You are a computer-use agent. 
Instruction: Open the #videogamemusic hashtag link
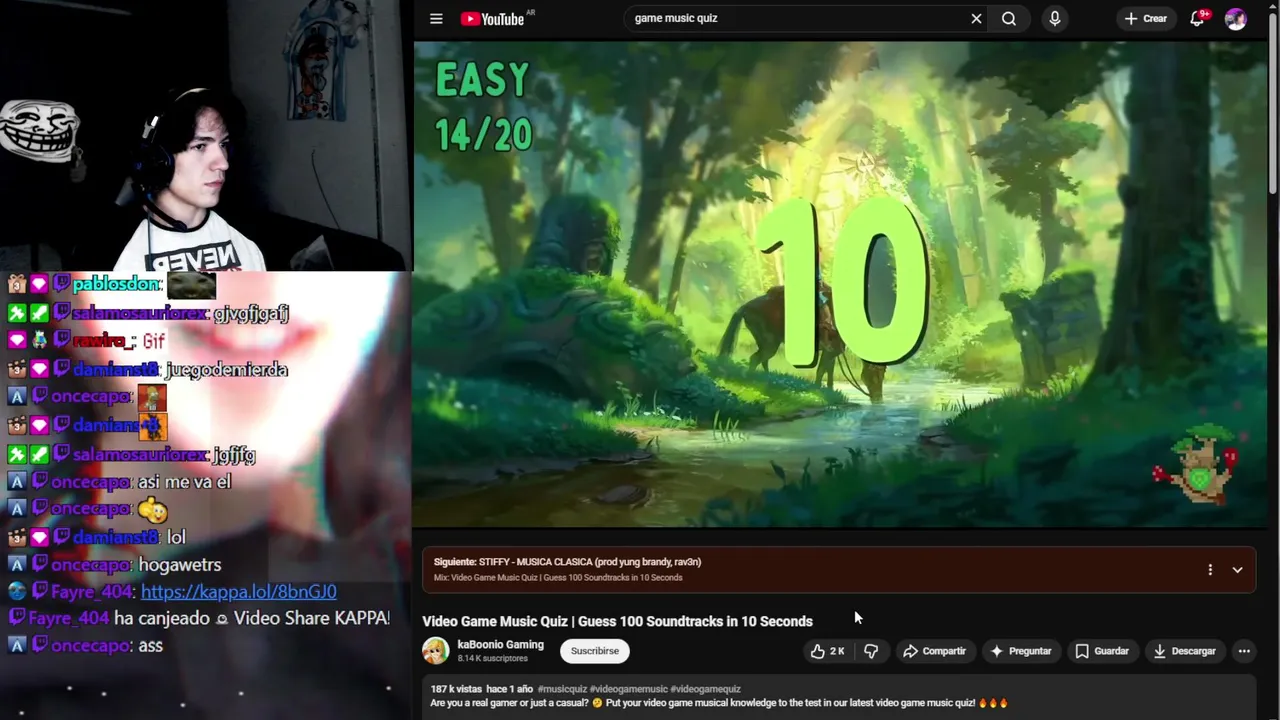[x=628, y=689]
